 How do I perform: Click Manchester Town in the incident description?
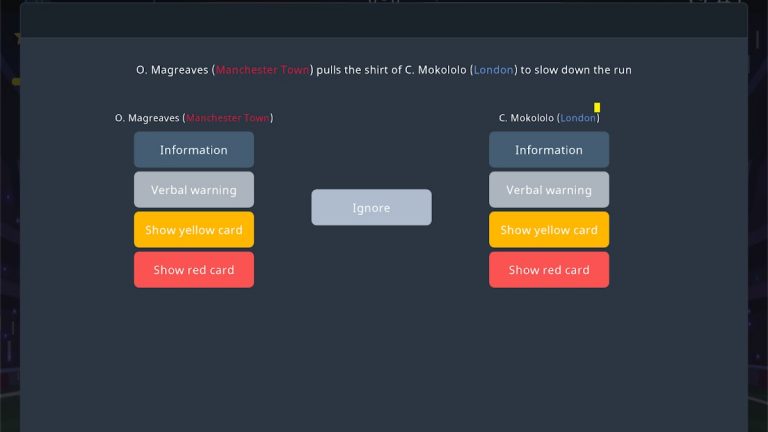pos(263,70)
